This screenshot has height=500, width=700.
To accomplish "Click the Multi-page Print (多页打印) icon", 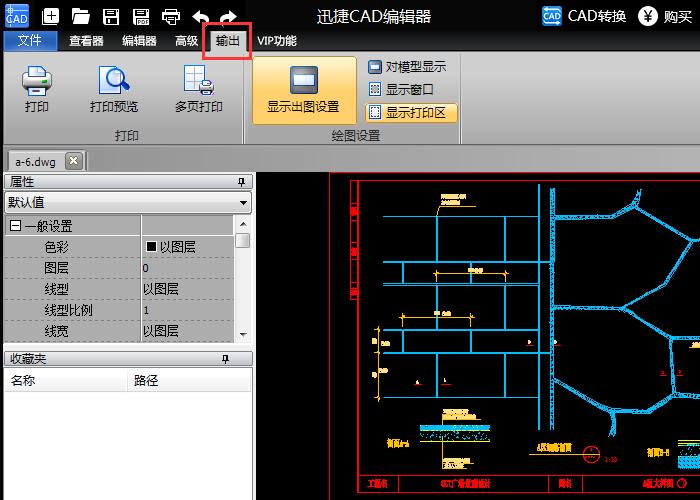I will tap(198, 87).
